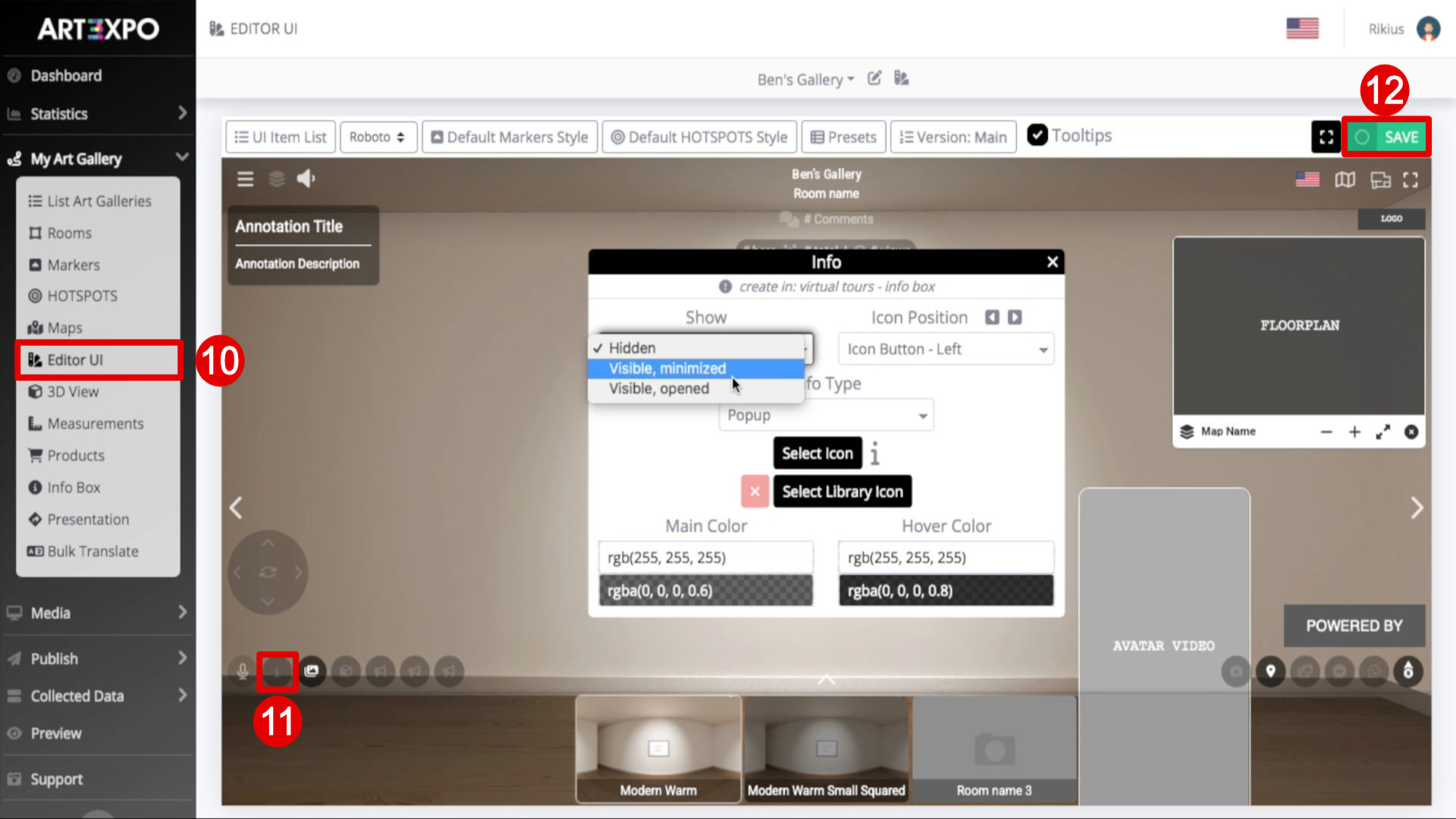Open the map icon in viewer header

pos(1345,180)
